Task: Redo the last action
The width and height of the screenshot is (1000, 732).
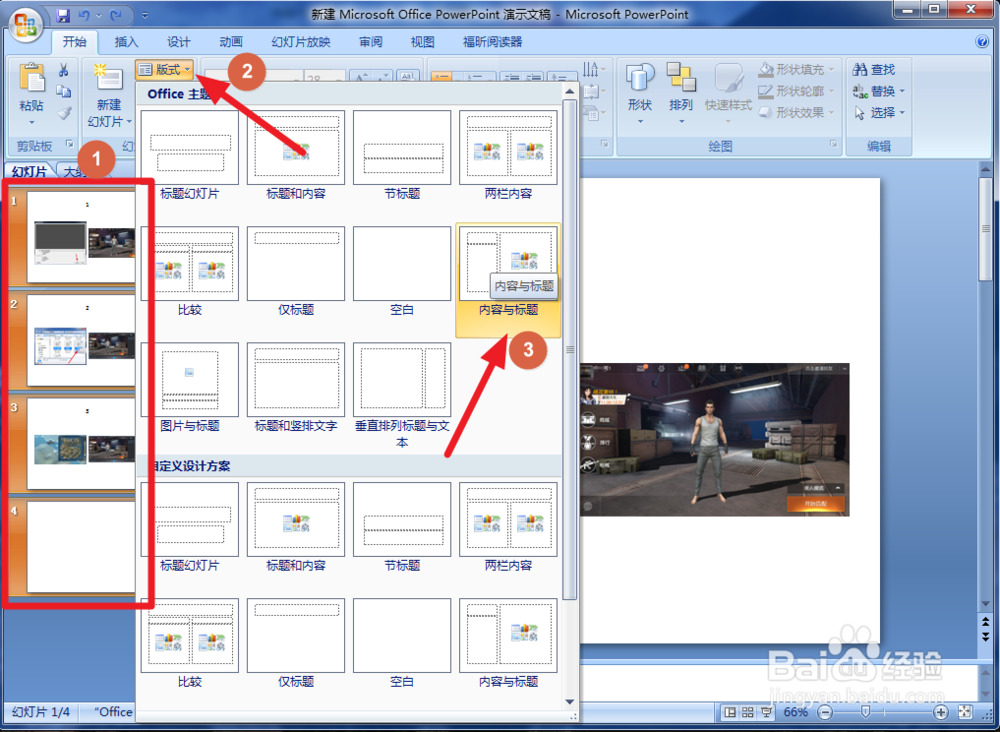Action: tap(116, 15)
